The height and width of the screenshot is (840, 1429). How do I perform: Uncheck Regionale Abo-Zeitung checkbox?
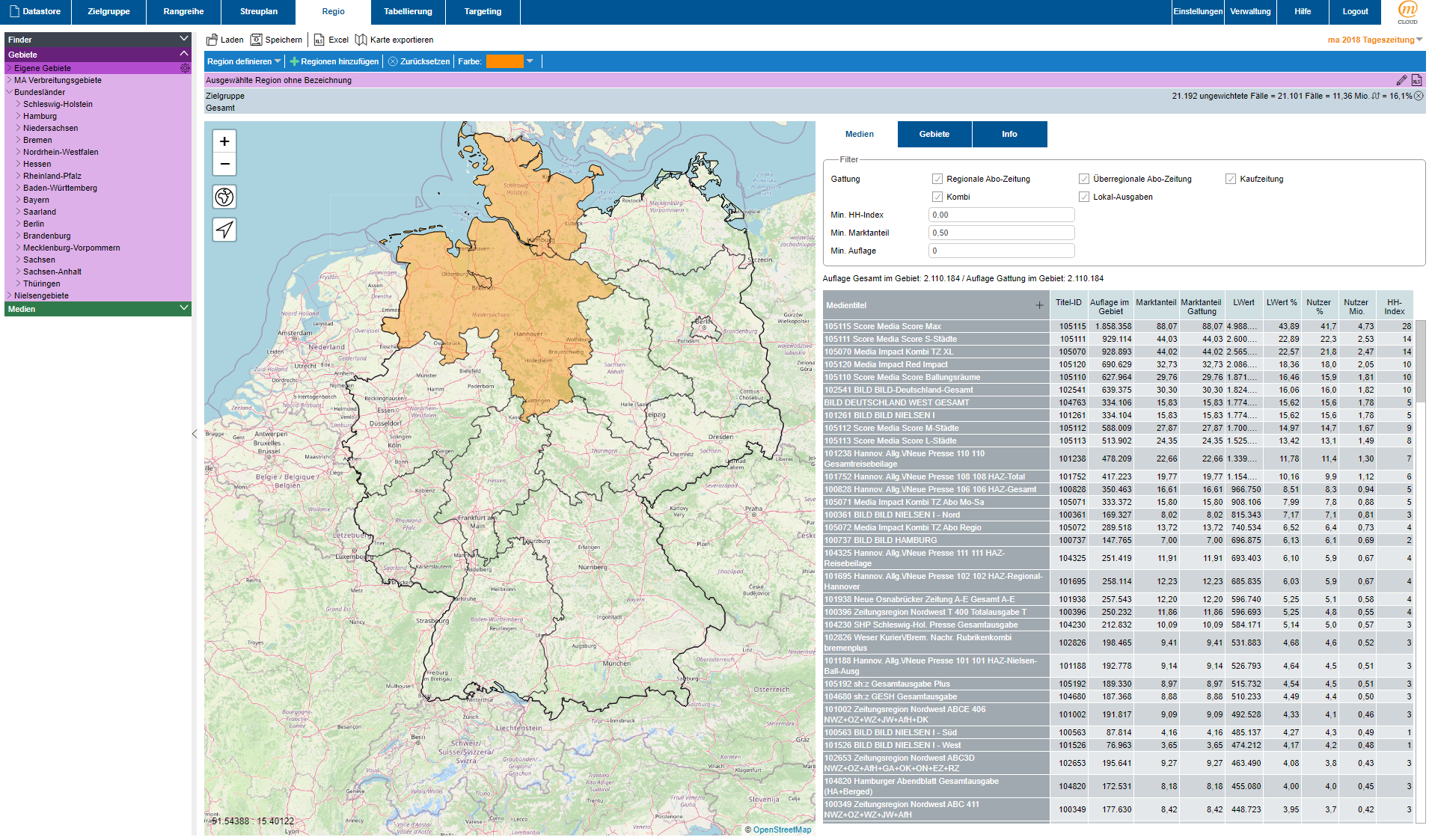click(x=937, y=179)
